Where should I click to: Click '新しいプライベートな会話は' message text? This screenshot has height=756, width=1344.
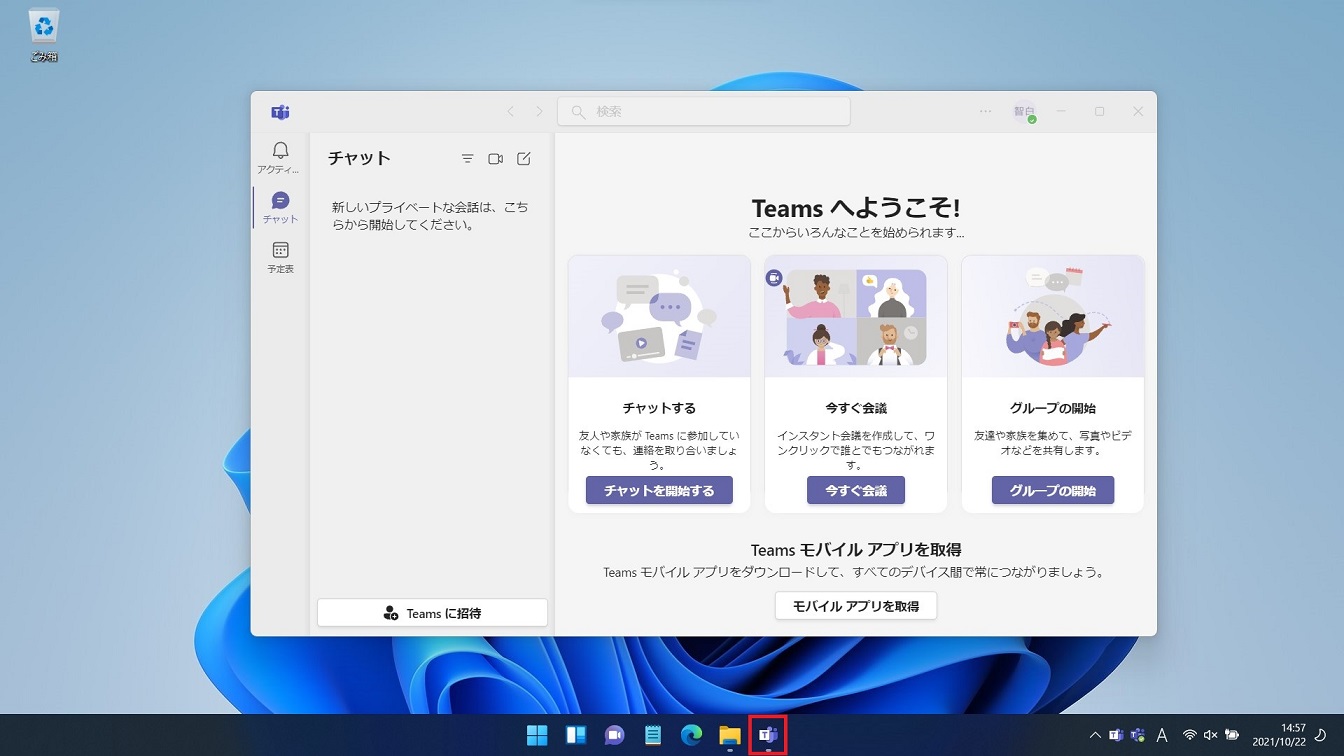coord(430,216)
